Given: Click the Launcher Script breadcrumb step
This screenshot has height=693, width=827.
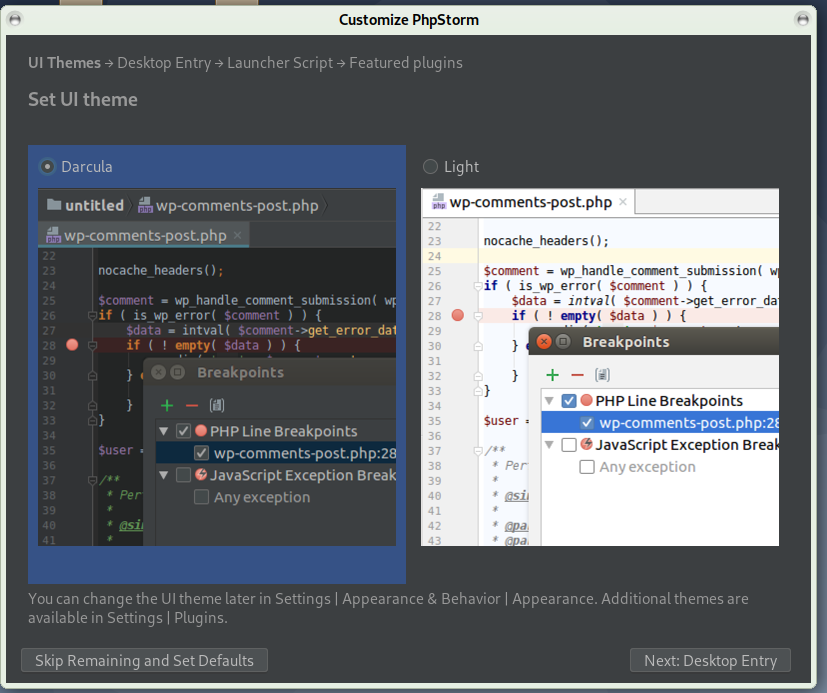Looking at the screenshot, I should pyautogui.click(x=280, y=63).
